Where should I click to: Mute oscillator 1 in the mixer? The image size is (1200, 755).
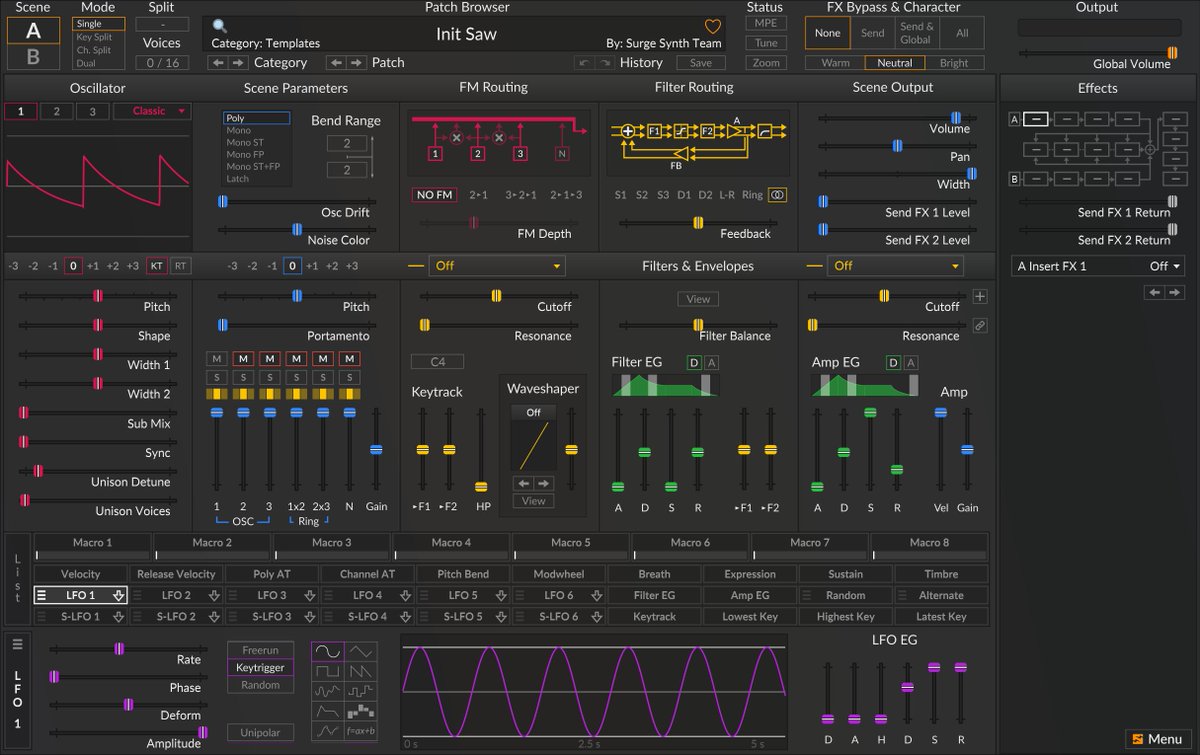(x=217, y=359)
